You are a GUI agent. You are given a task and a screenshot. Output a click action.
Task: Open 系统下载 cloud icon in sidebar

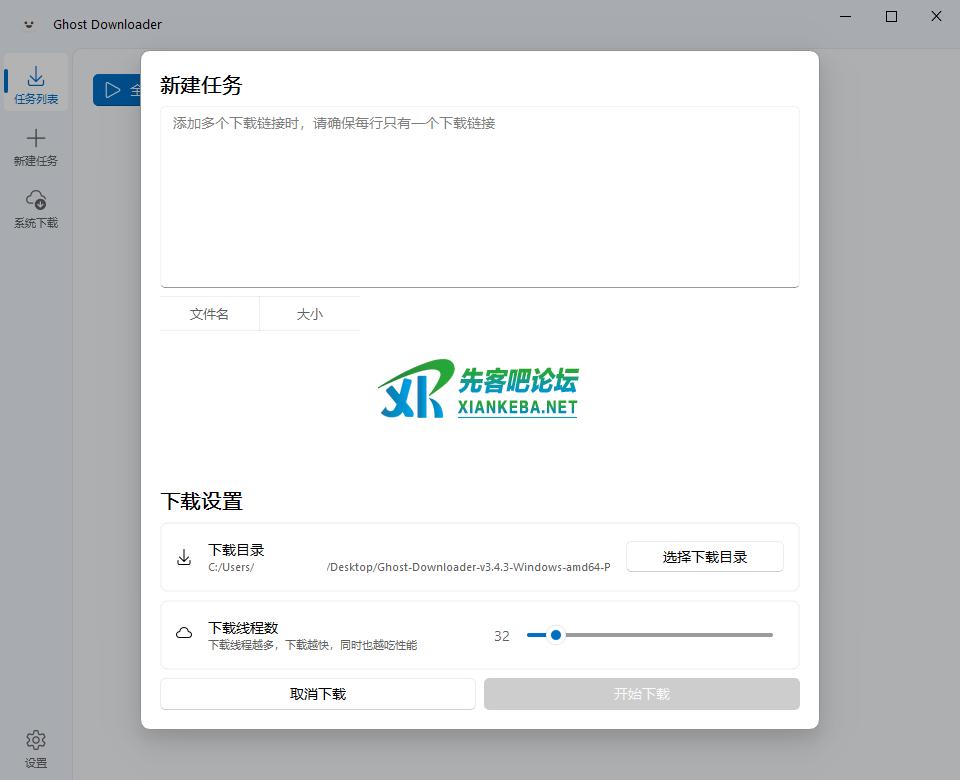36,200
